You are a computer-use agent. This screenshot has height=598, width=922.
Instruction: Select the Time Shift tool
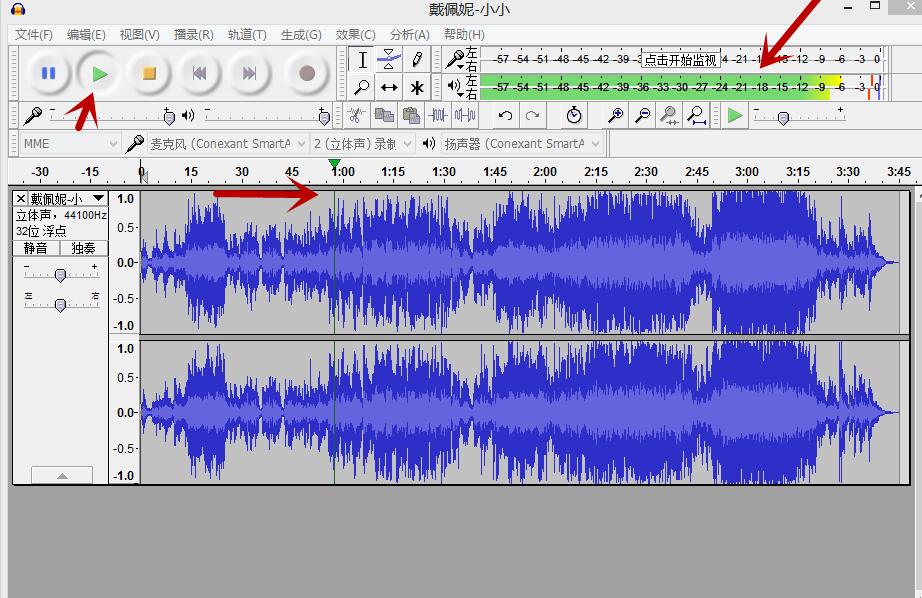389,88
